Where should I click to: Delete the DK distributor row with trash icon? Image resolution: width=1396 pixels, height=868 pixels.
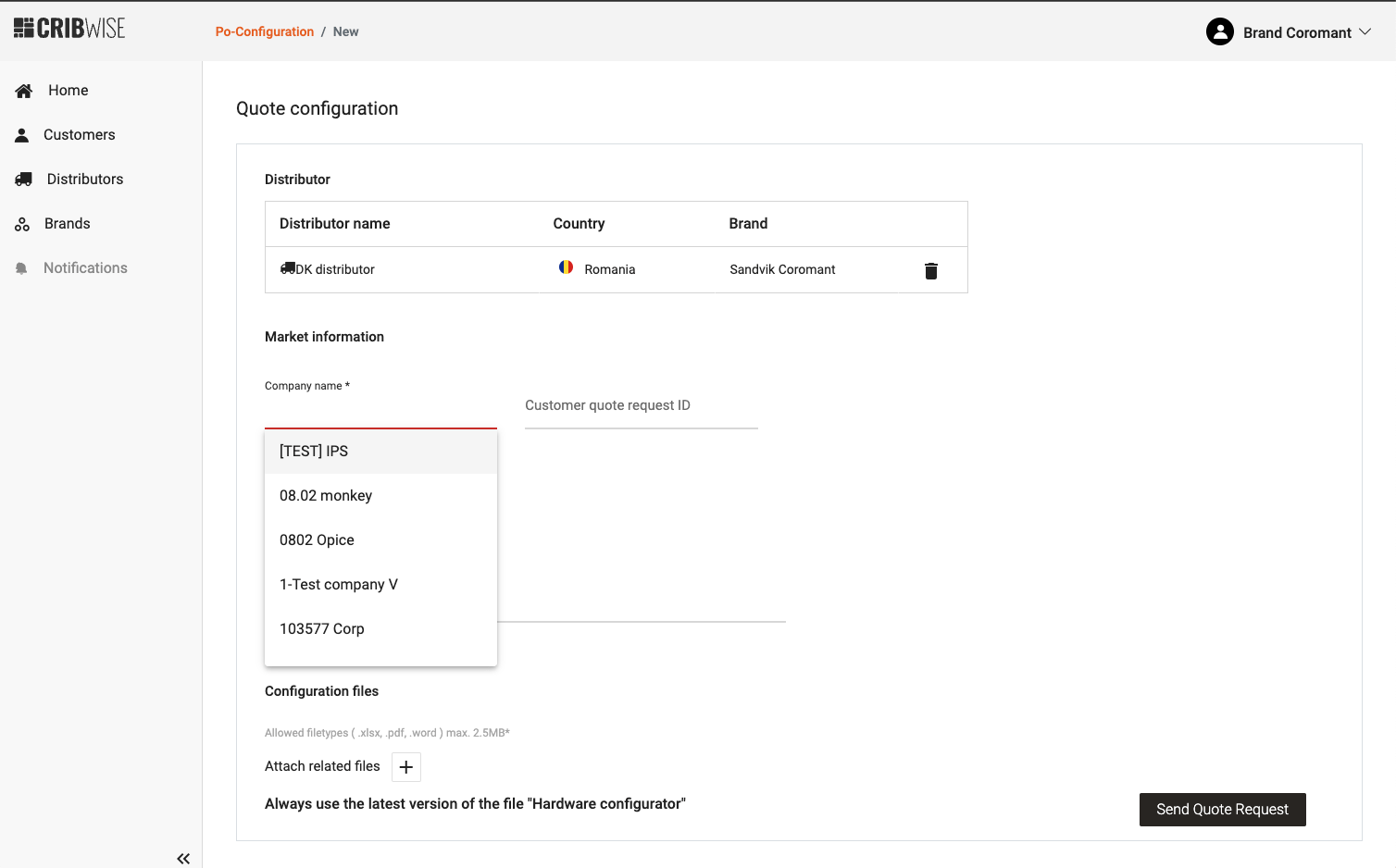pyautogui.click(x=930, y=270)
